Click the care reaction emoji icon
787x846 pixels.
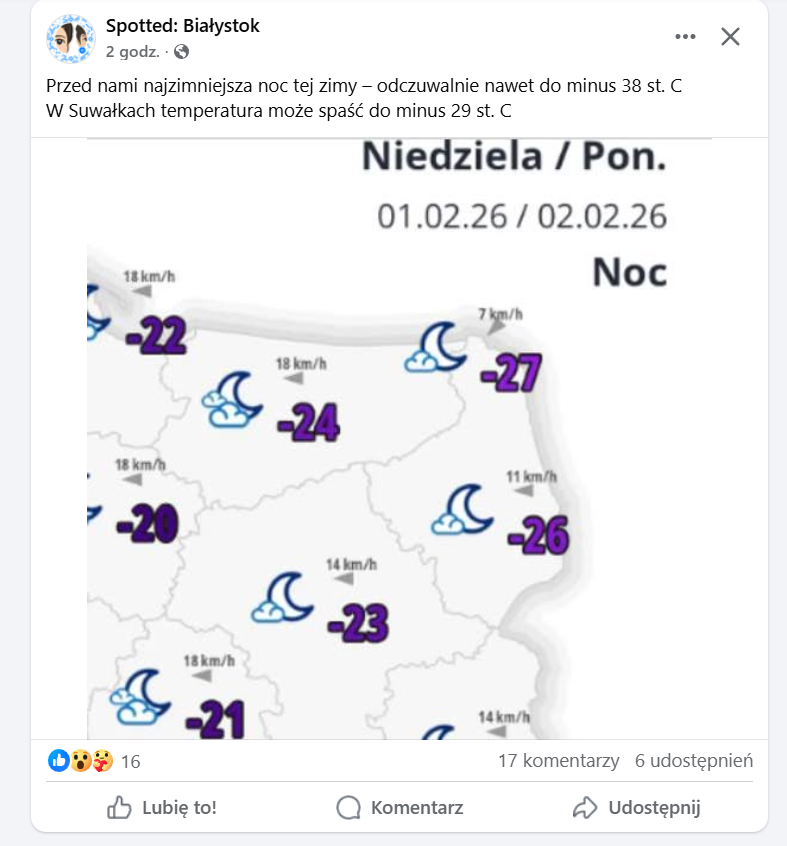tap(102, 761)
